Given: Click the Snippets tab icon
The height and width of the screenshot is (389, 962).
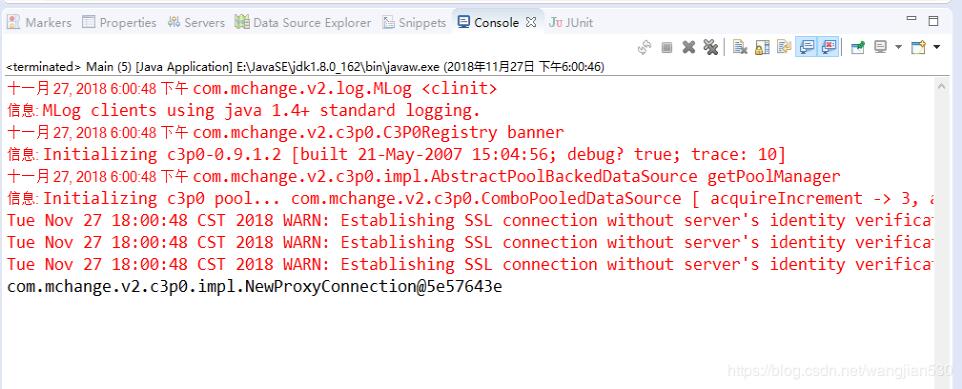Looking at the screenshot, I should coord(389,23).
